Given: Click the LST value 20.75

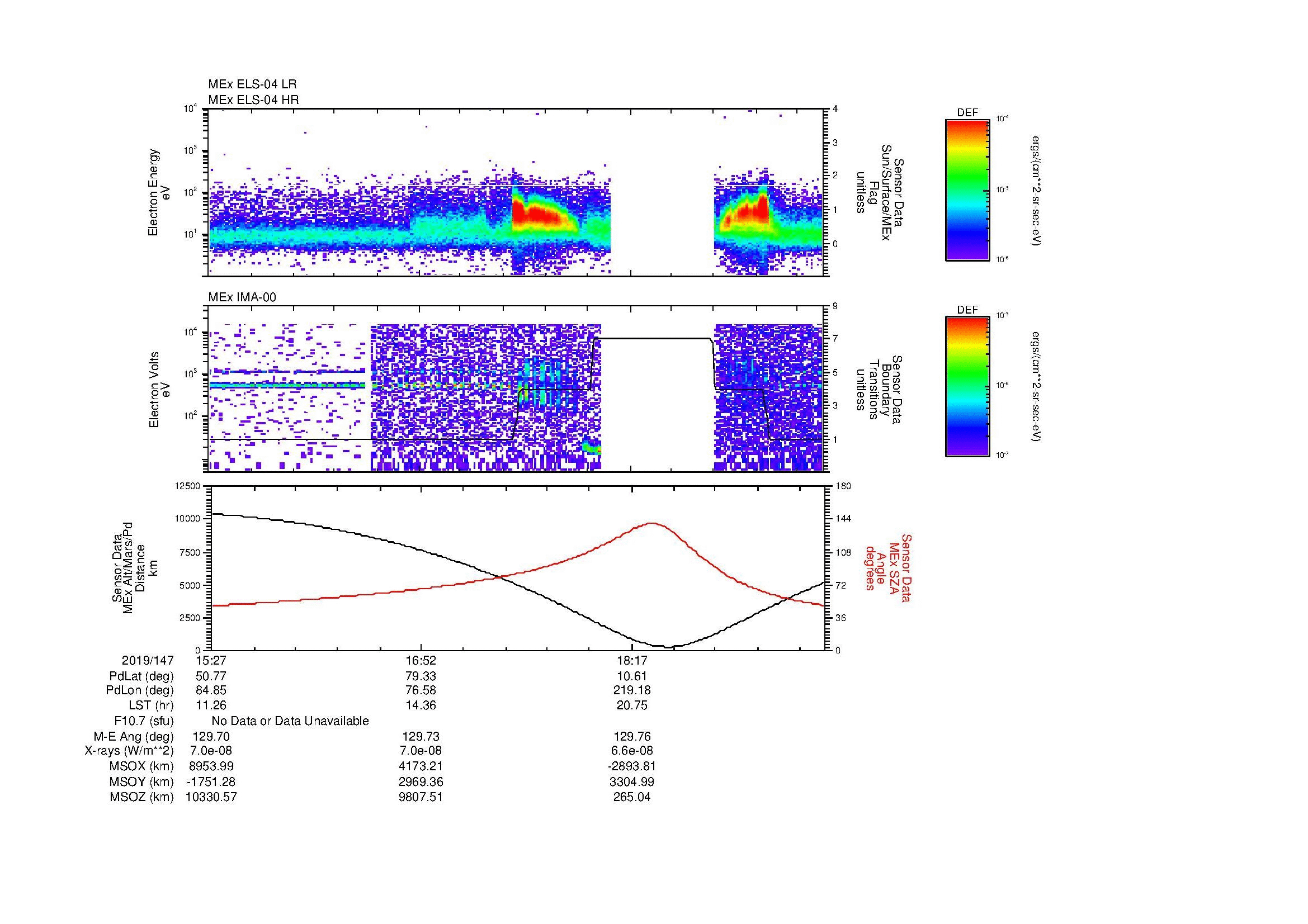Looking at the screenshot, I should (632, 705).
